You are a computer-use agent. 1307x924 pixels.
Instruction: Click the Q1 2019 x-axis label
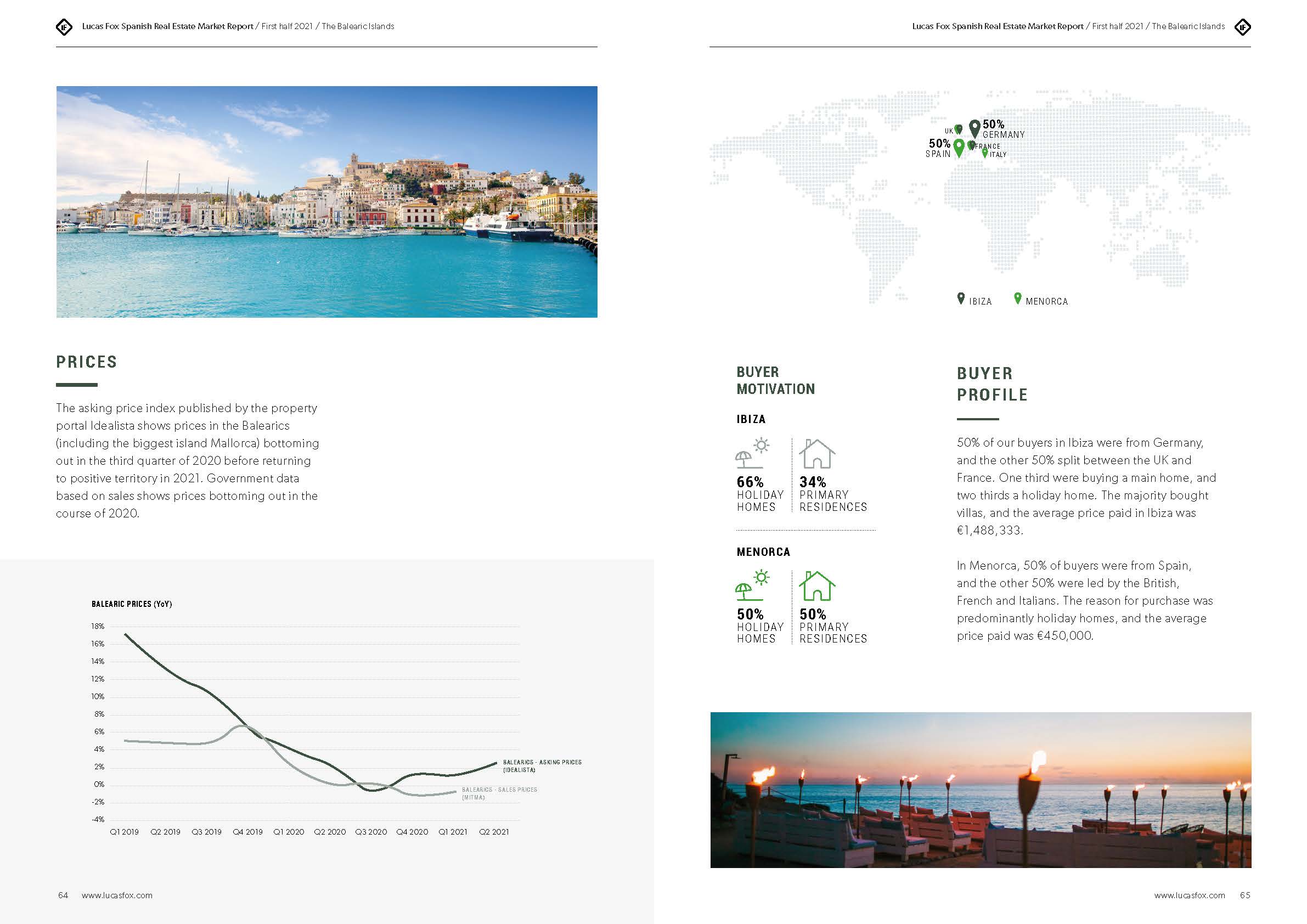click(124, 832)
